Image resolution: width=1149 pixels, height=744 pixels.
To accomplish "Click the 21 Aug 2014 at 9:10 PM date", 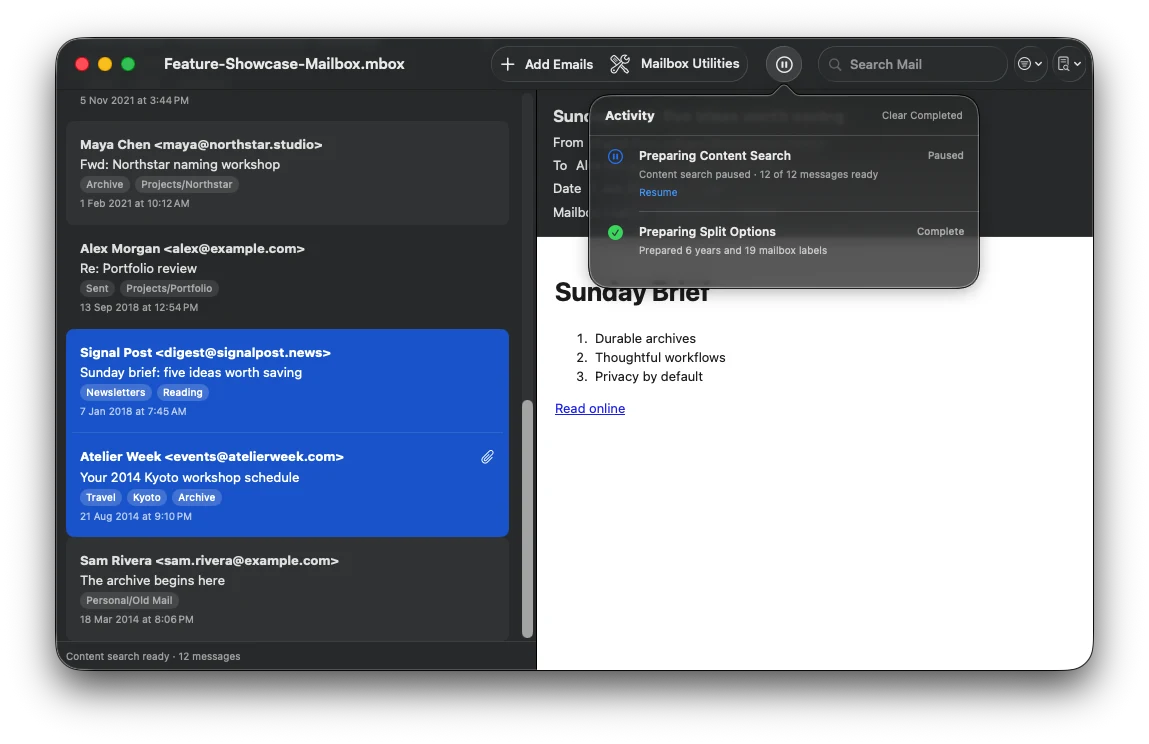I will tap(136, 517).
